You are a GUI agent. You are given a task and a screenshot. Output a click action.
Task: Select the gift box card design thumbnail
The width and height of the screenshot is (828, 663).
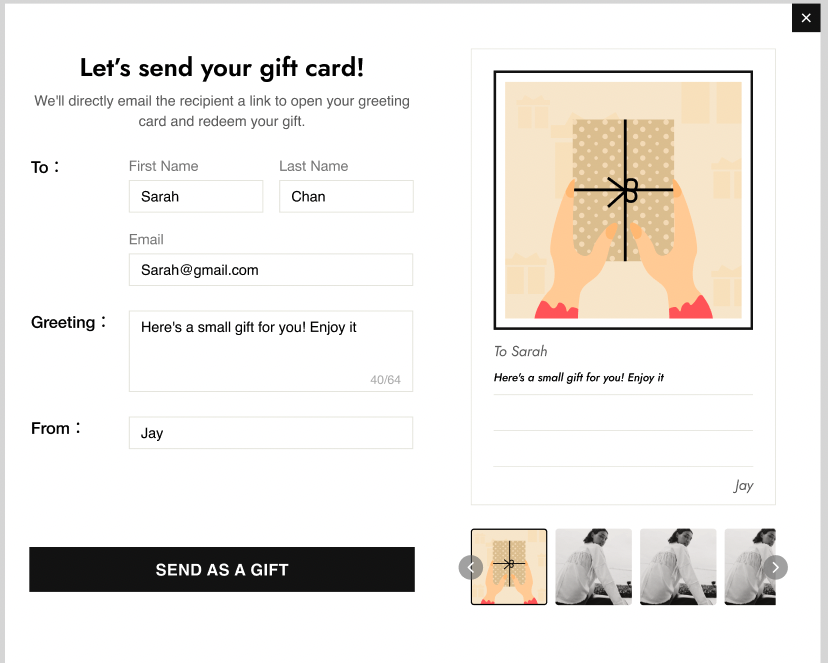(x=509, y=567)
